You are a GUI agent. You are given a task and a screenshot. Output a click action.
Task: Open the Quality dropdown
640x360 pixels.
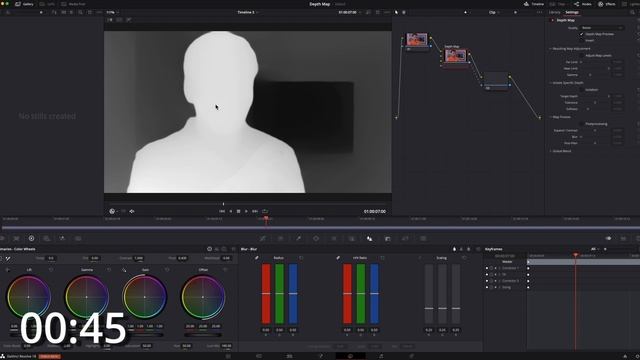[602, 28]
